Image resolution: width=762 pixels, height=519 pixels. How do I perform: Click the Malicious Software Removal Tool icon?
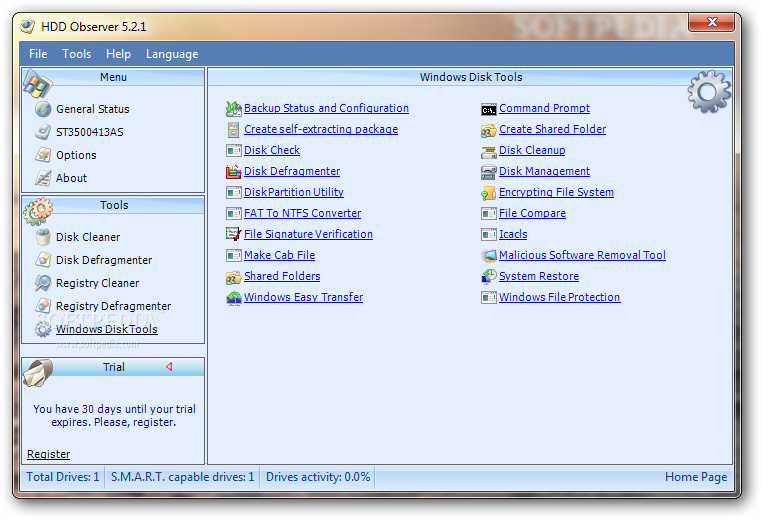489,255
